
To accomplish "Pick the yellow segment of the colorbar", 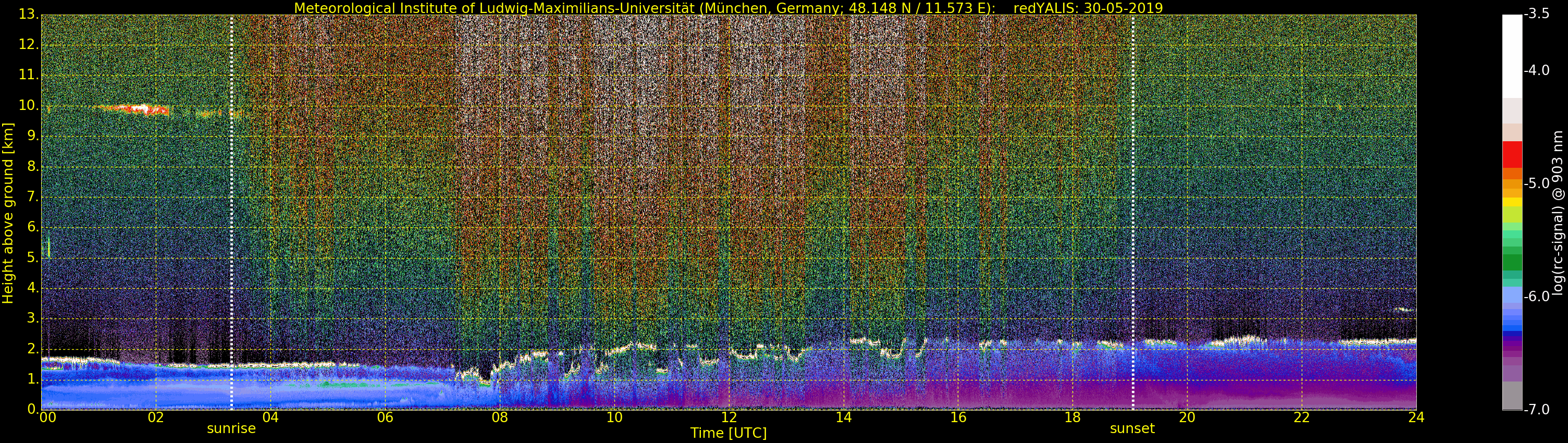I will [1512, 202].
